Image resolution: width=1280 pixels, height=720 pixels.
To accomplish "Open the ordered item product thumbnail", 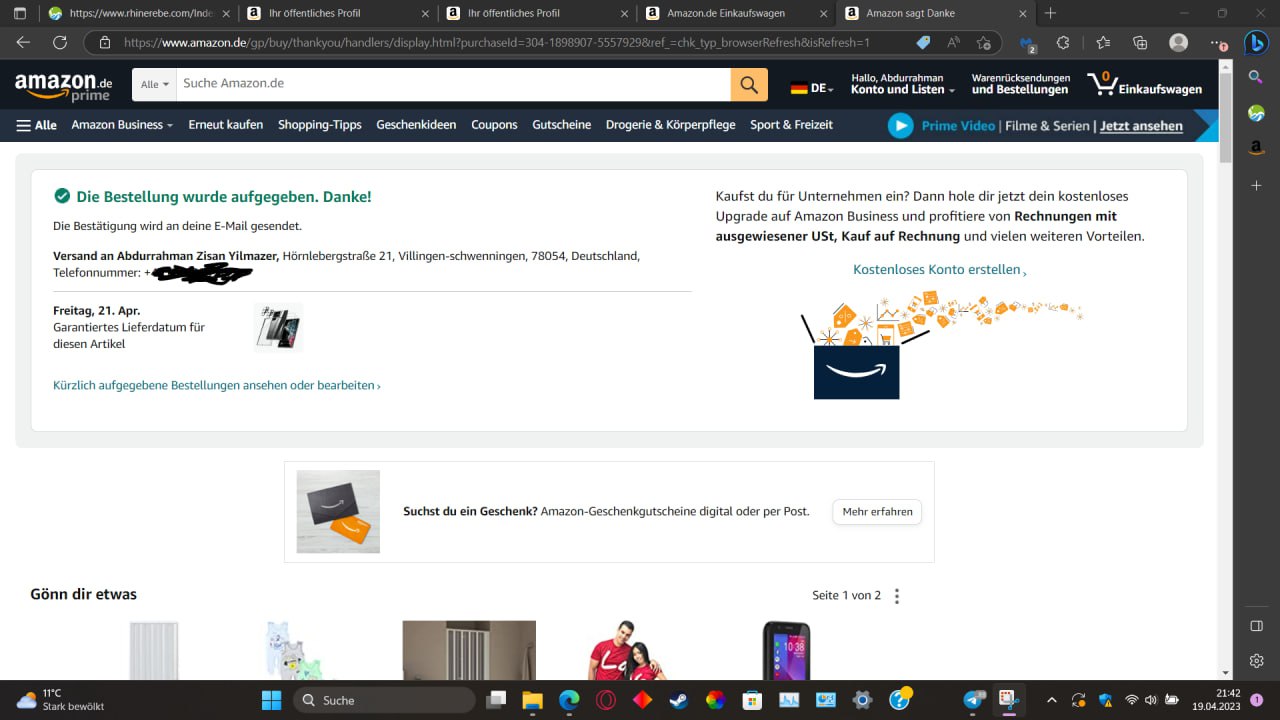I will point(278,328).
